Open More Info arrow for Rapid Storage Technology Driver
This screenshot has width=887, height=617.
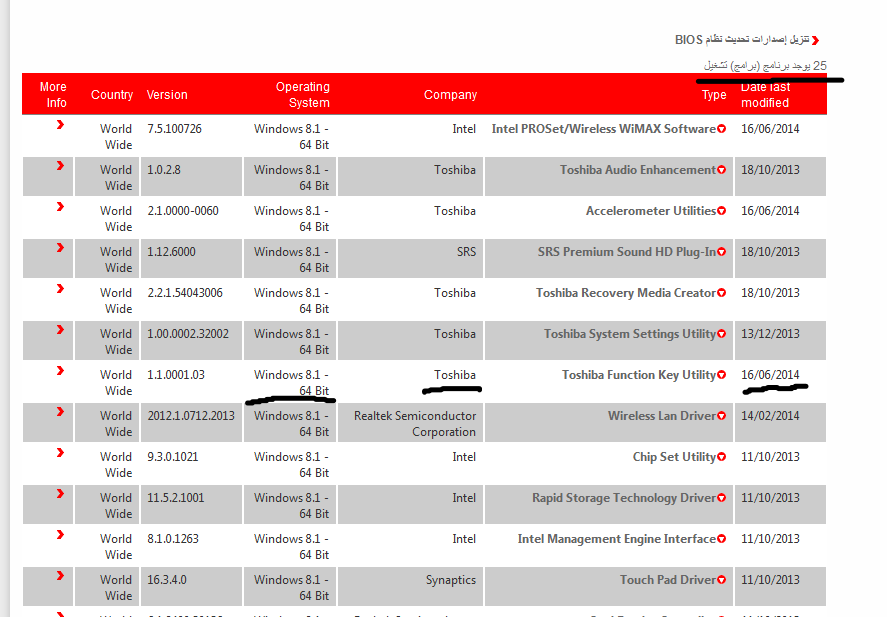(60, 494)
